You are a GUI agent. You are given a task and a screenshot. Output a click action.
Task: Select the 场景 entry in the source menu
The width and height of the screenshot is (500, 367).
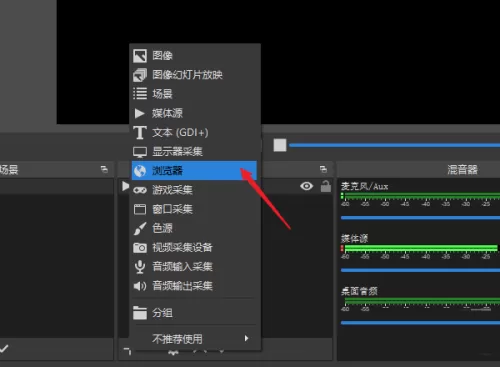[194, 94]
